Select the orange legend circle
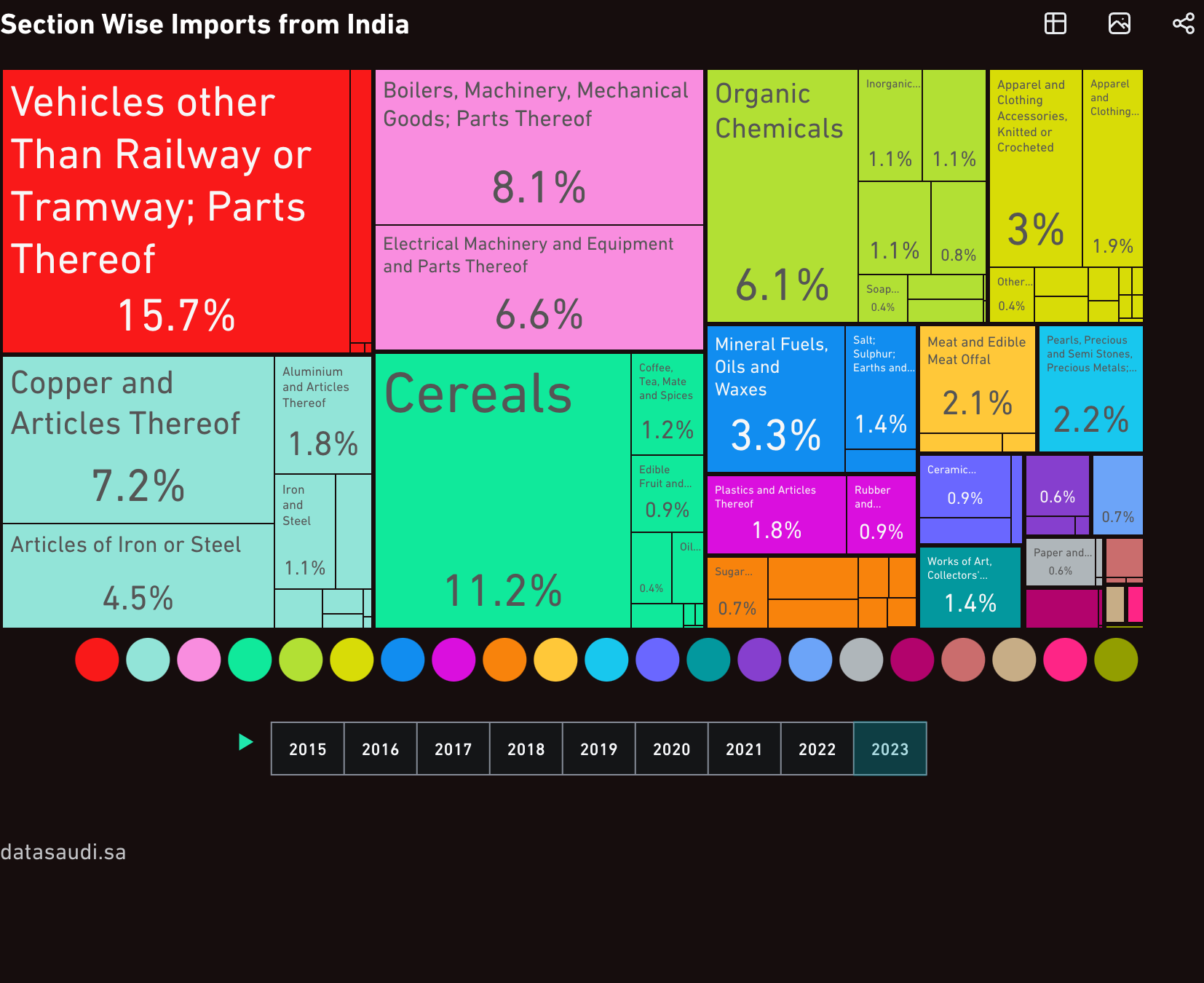This screenshot has width=1204, height=983. [504, 660]
